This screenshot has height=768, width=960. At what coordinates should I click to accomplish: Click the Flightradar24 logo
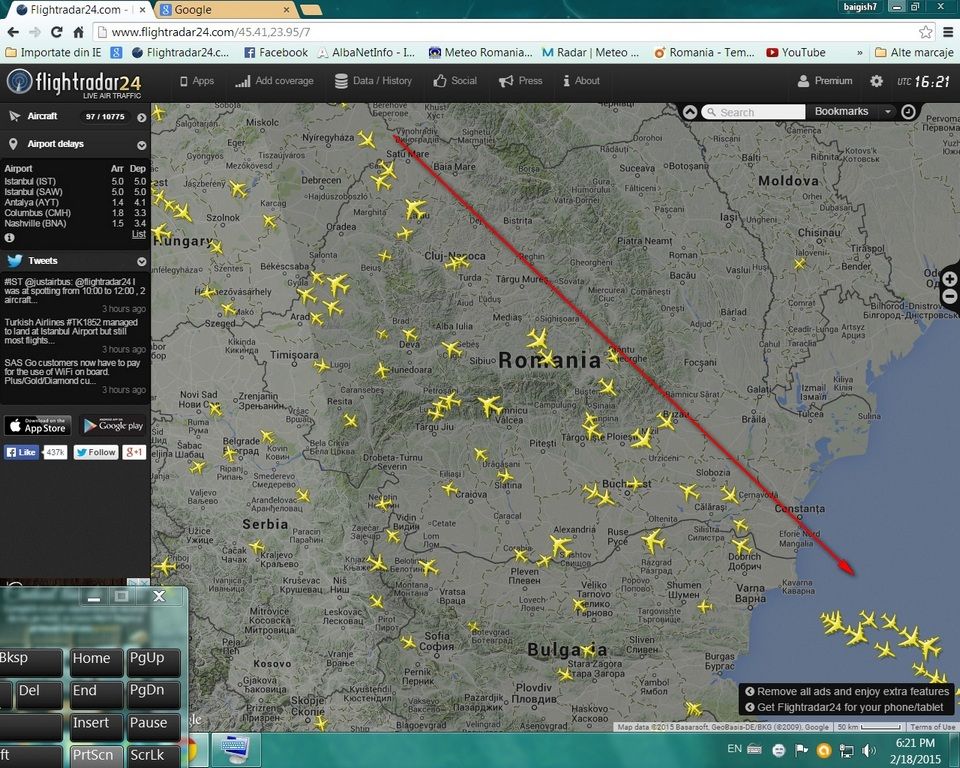pyautogui.click(x=74, y=83)
